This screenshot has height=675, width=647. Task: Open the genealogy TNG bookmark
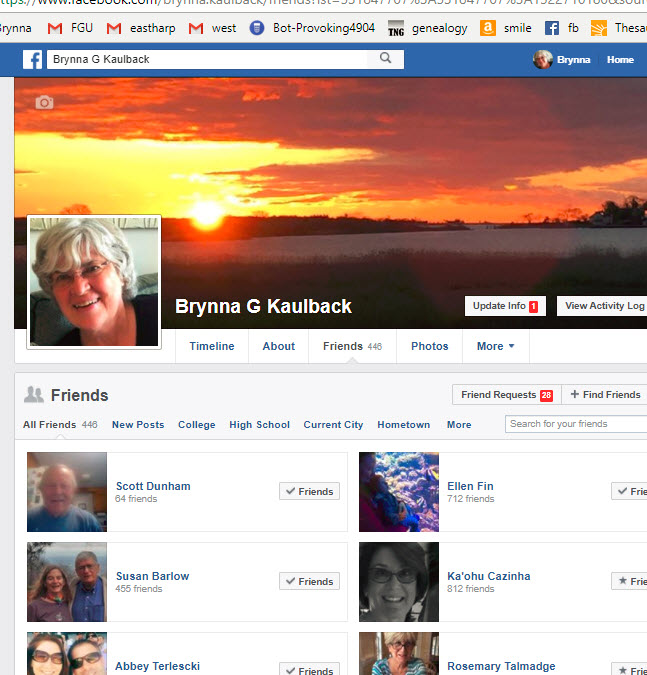(429, 28)
